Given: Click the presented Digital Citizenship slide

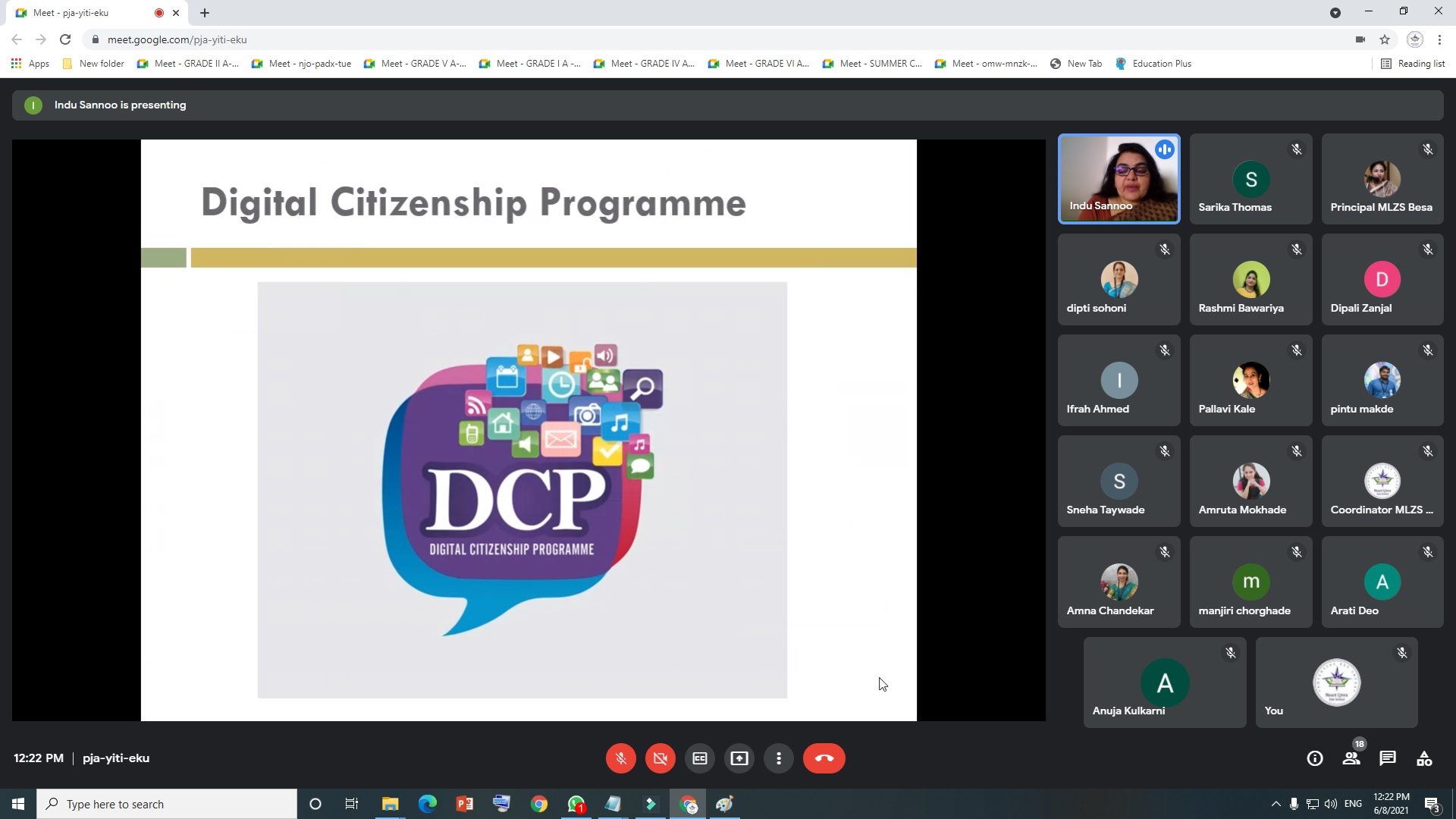Looking at the screenshot, I should tap(529, 430).
